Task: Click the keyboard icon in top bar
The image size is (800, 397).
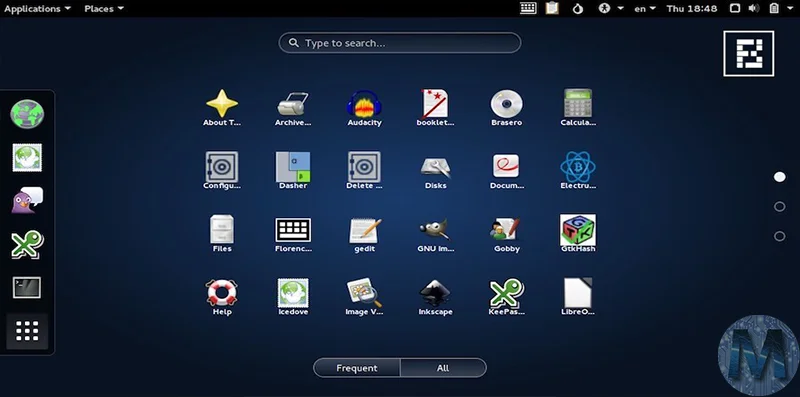Action: point(528,8)
